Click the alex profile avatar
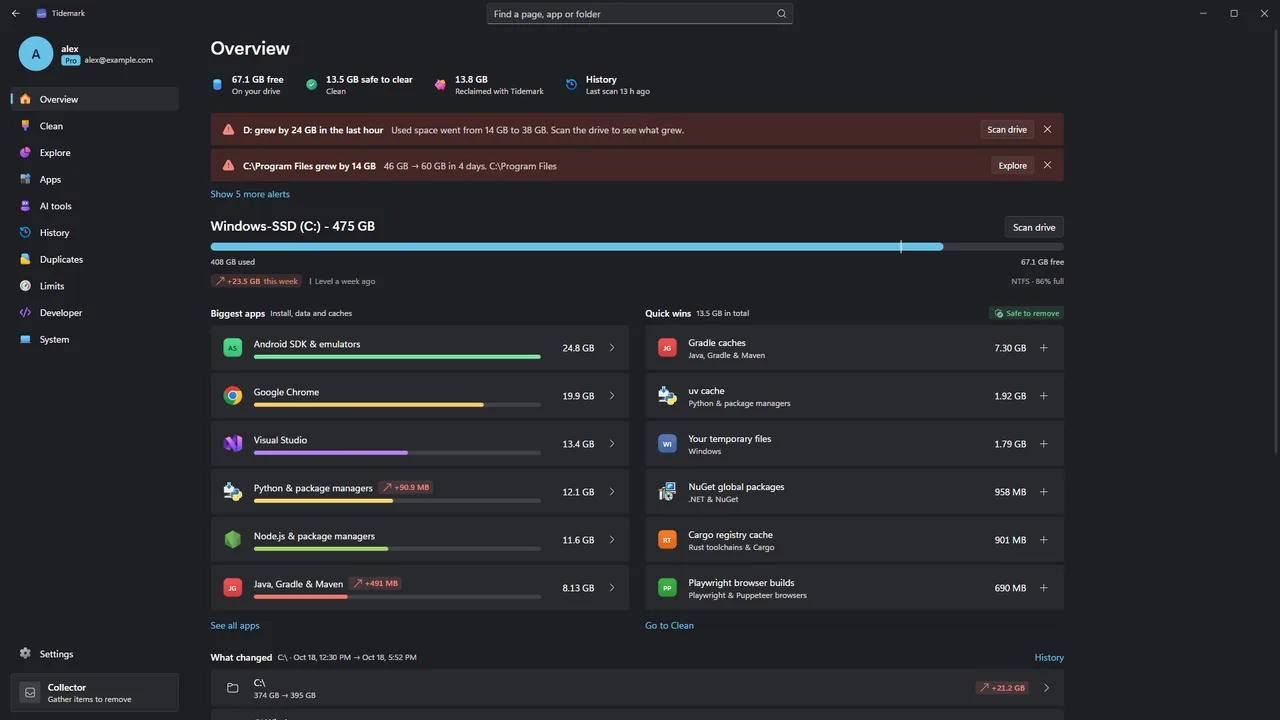This screenshot has width=1280, height=720. (36, 54)
